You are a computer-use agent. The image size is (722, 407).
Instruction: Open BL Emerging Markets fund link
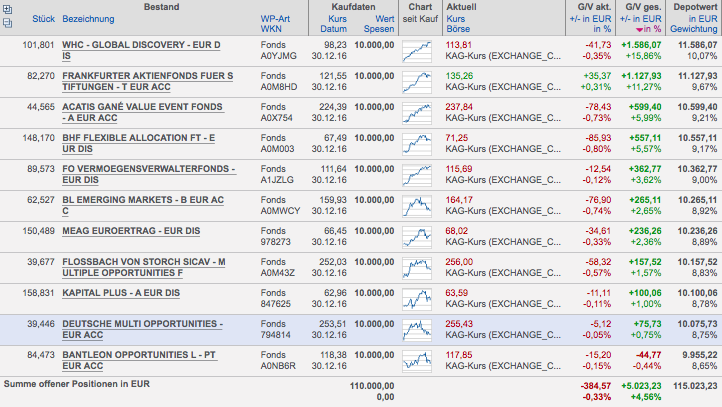143,205
